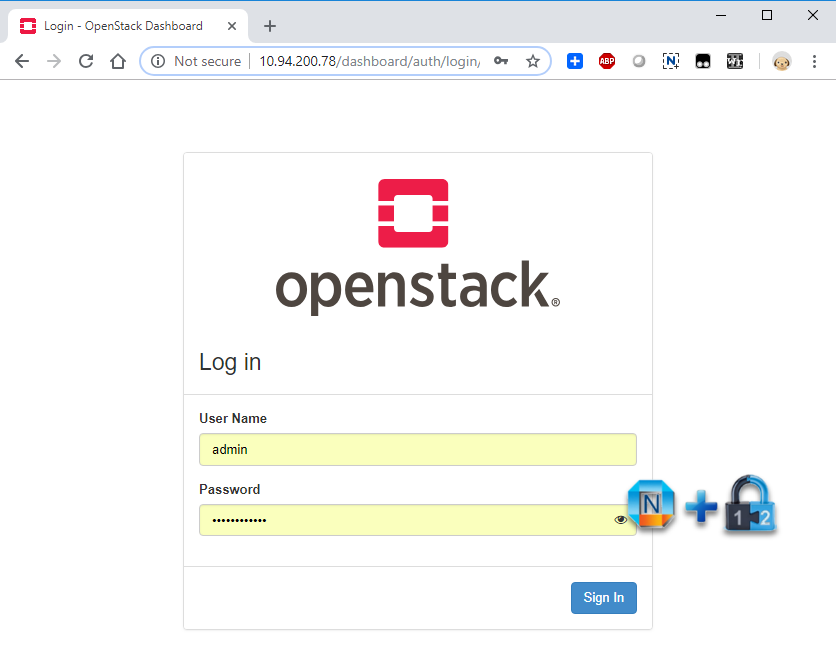836x654 pixels.
Task: Close the Login - OpenStack Dashboard tab
Action: tap(231, 26)
